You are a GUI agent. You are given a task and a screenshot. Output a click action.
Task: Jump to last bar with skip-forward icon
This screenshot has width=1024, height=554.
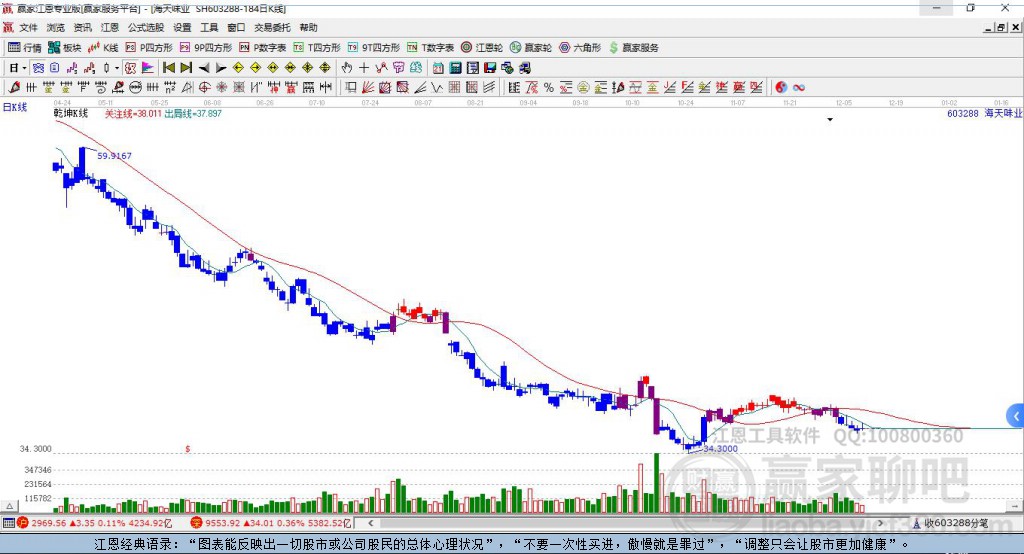(x=186, y=68)
